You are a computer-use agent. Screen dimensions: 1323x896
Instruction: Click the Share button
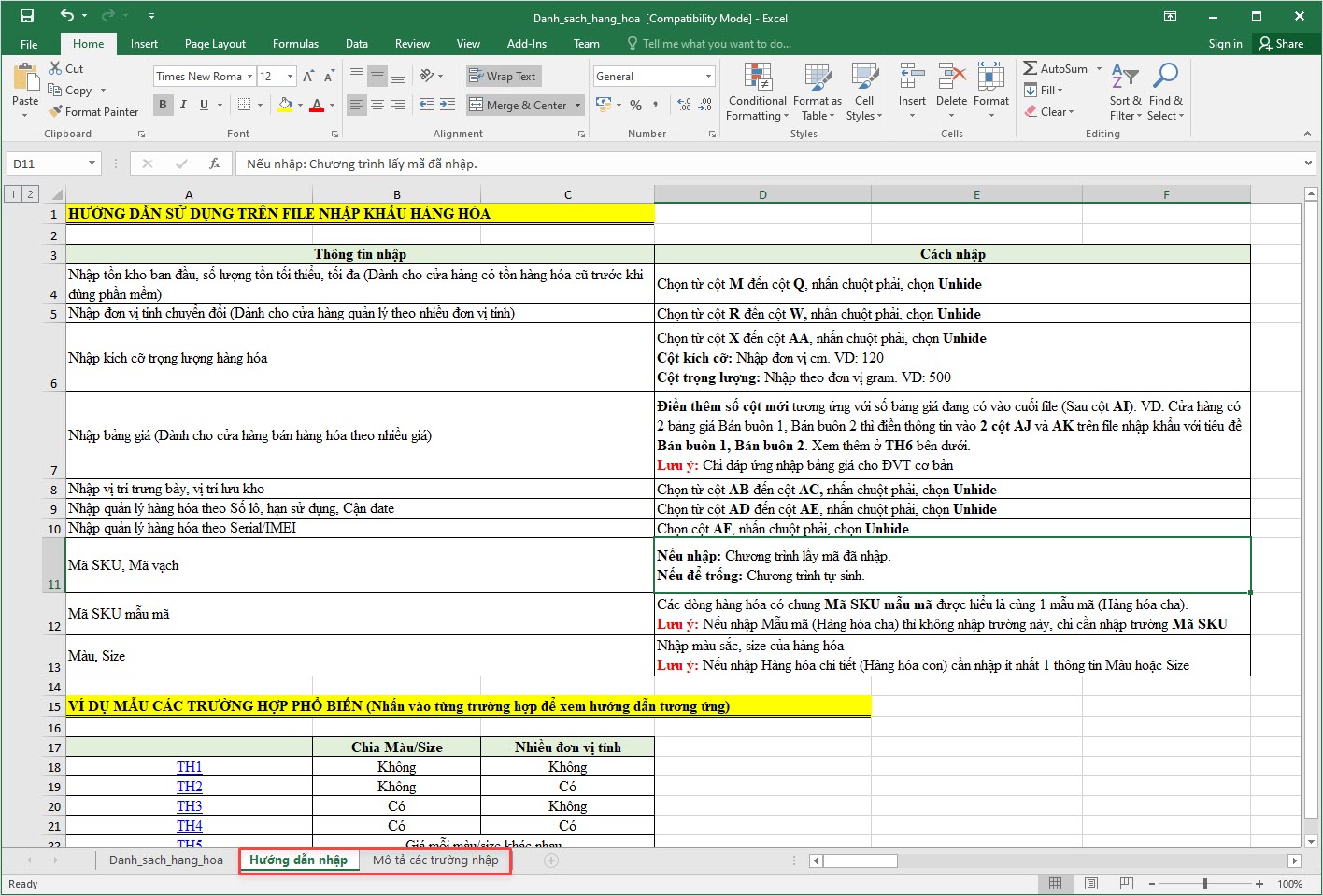coord(1281,44)
